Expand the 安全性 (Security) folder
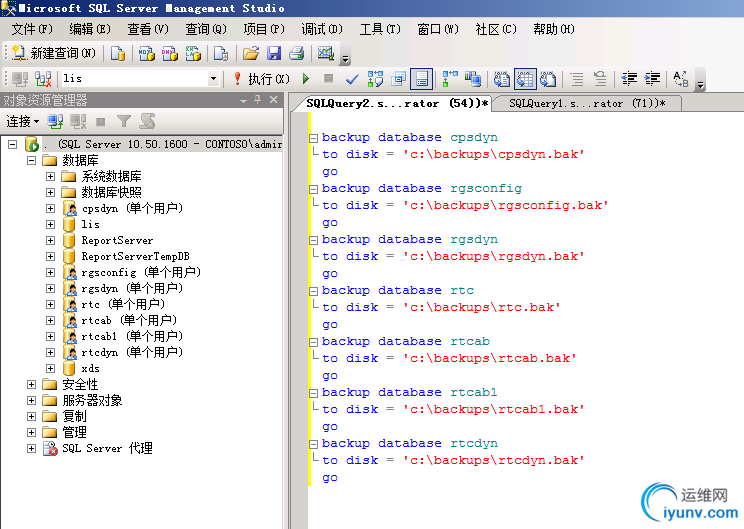Screen dimensions: 744x529 pos(31,384)
